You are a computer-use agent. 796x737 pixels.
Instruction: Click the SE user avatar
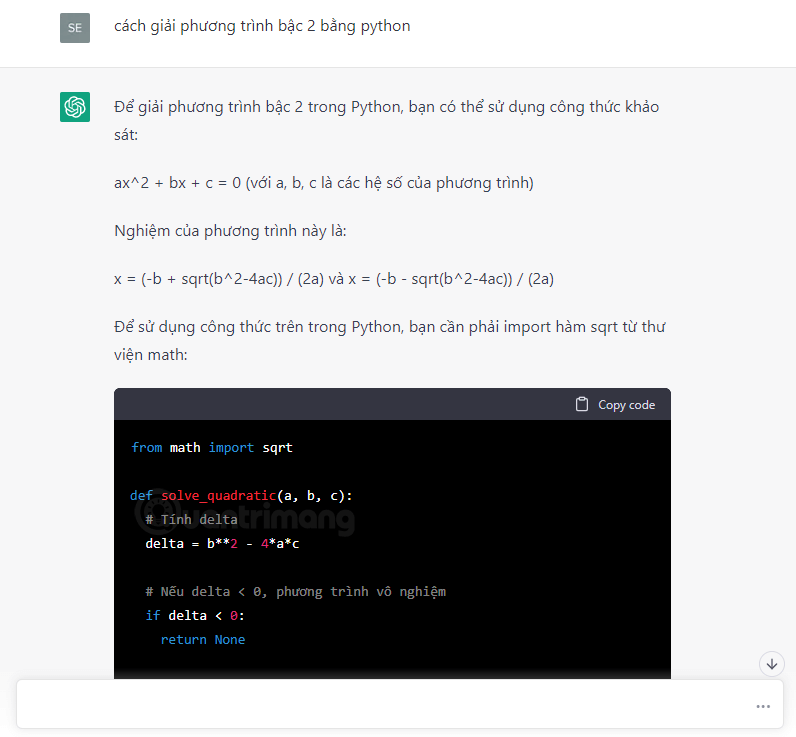coord(75,28)
